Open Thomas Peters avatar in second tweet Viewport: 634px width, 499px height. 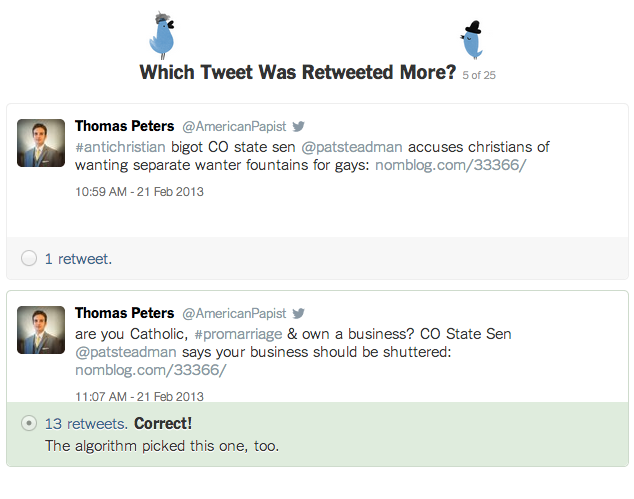(41, 330)
